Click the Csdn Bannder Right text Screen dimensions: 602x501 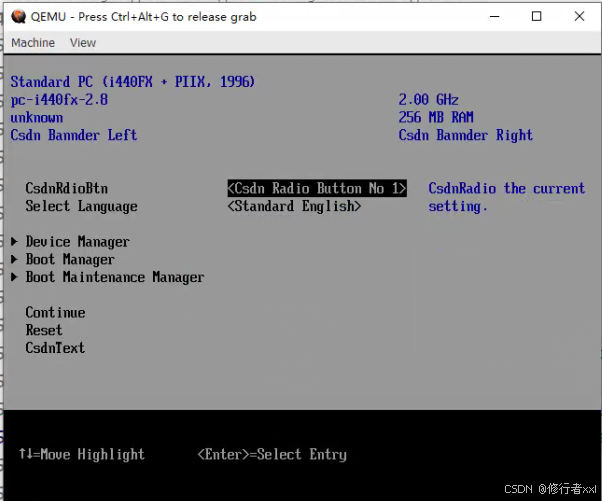tap(466, 135)
